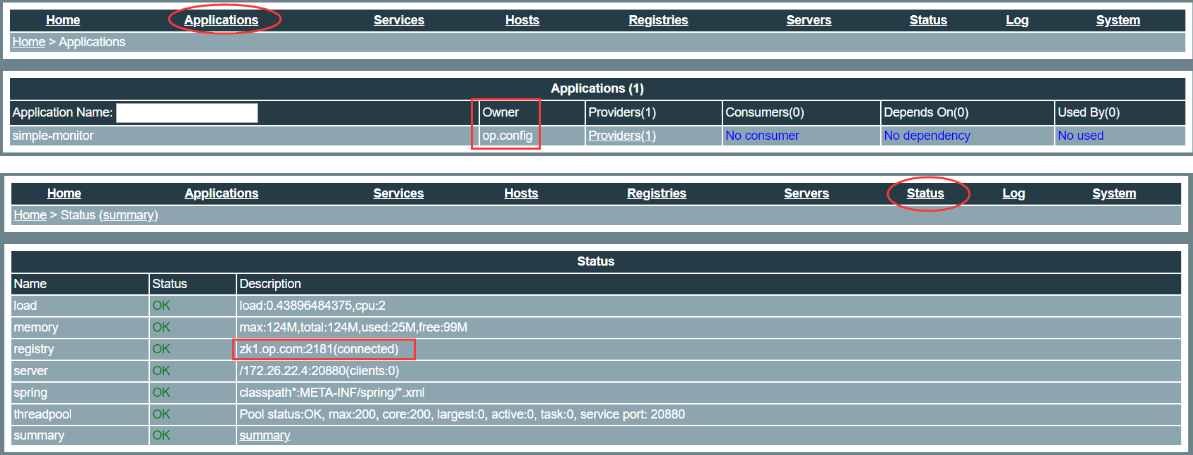Click OK status of registry row

tap(161, 348)
